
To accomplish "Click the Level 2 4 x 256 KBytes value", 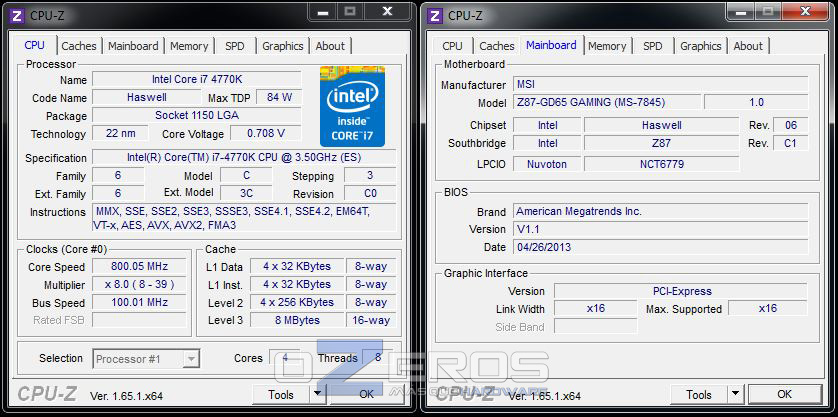I will (x=297, y=302).
